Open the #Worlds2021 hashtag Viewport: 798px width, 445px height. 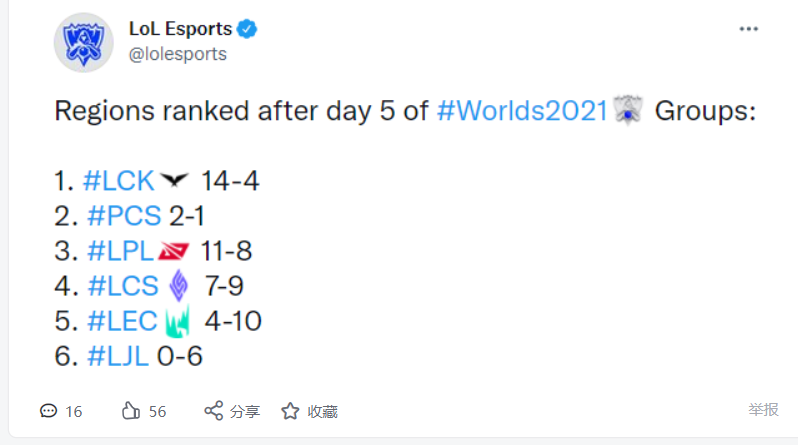point(522,110)
